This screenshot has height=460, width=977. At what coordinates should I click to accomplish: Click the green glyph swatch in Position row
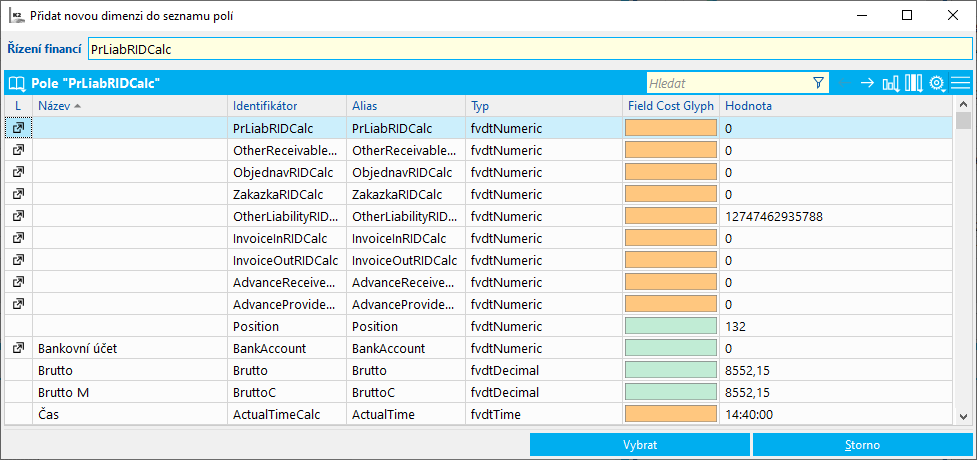point(670,326)
